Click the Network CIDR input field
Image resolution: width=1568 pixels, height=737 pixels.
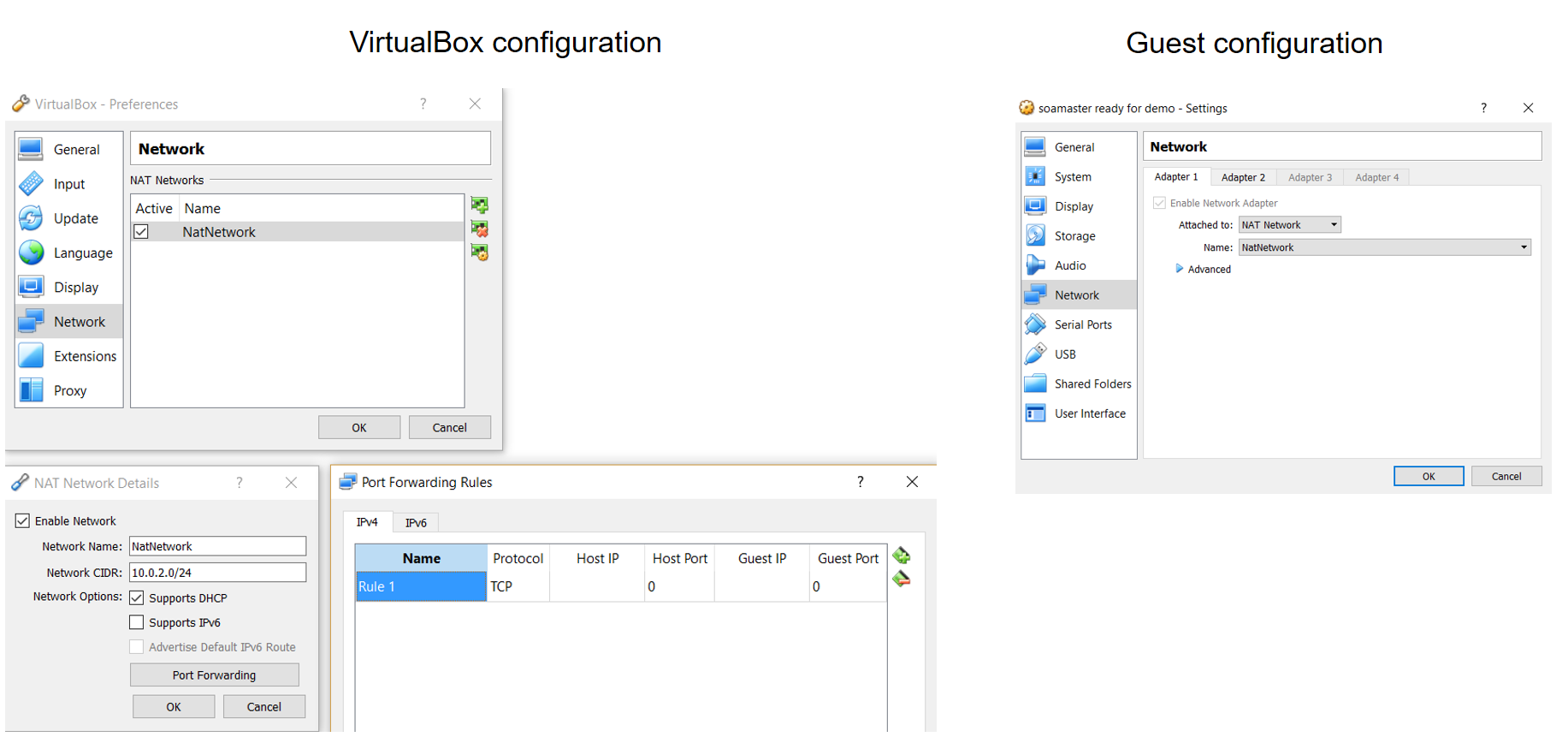[x=217, y=572]
